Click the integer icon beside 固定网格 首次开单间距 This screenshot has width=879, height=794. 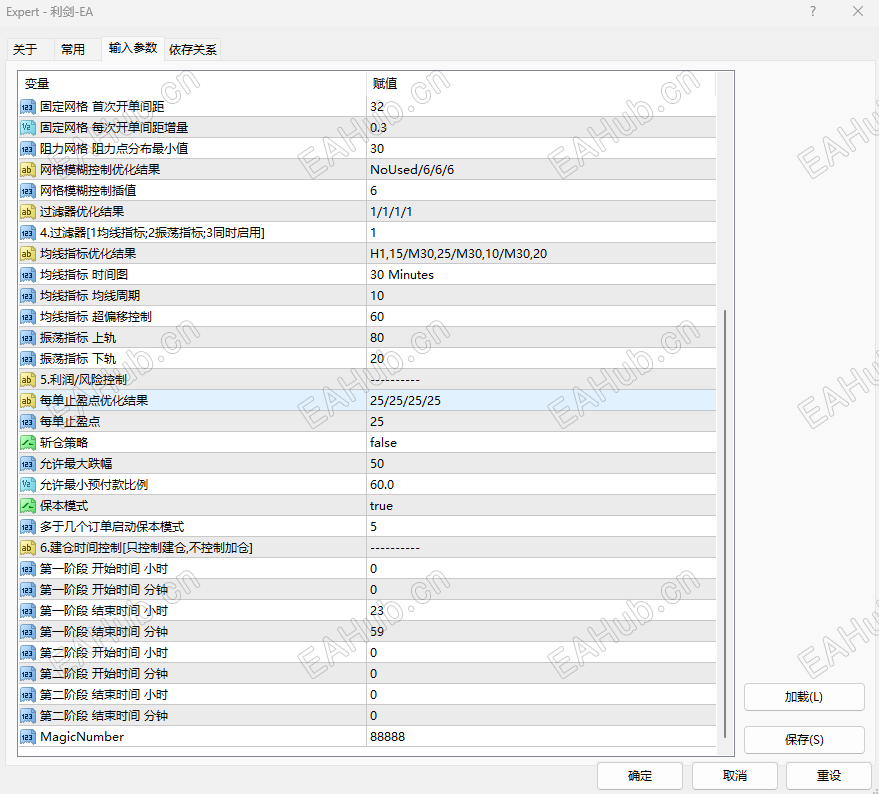(x=27, y=107)
